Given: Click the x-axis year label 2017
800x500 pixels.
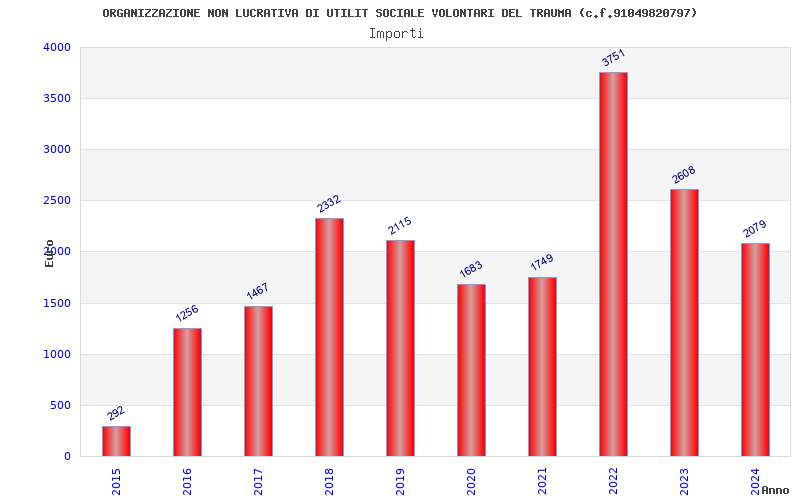Looking at the screenshot, I should click(258, 482).
